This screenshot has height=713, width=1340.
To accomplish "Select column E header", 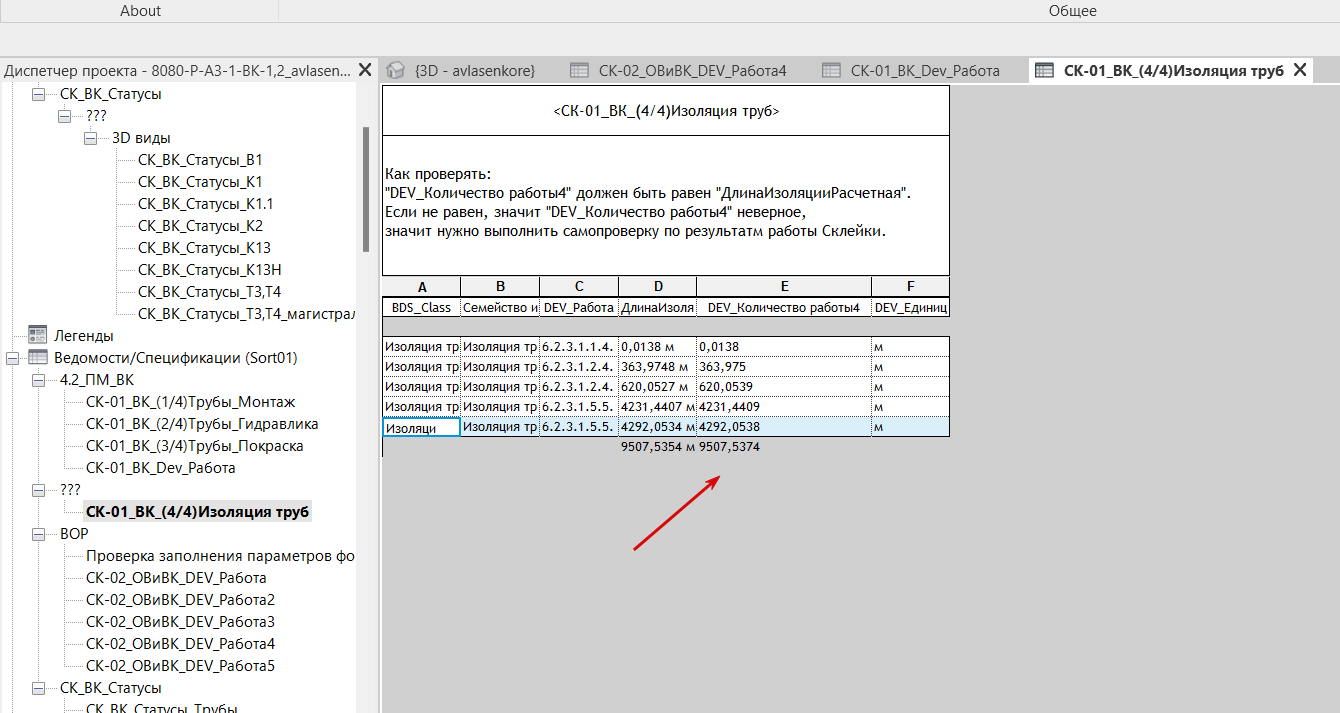I will pos(784,286).
